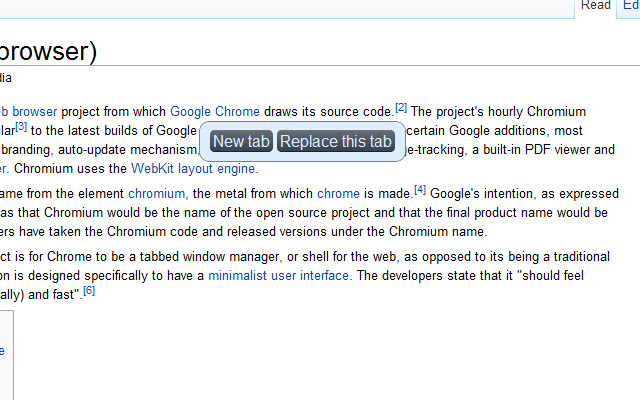640x400 pixels.
Task: Click the text 'built-in PDF viewer'
Action: pos(537,150)
